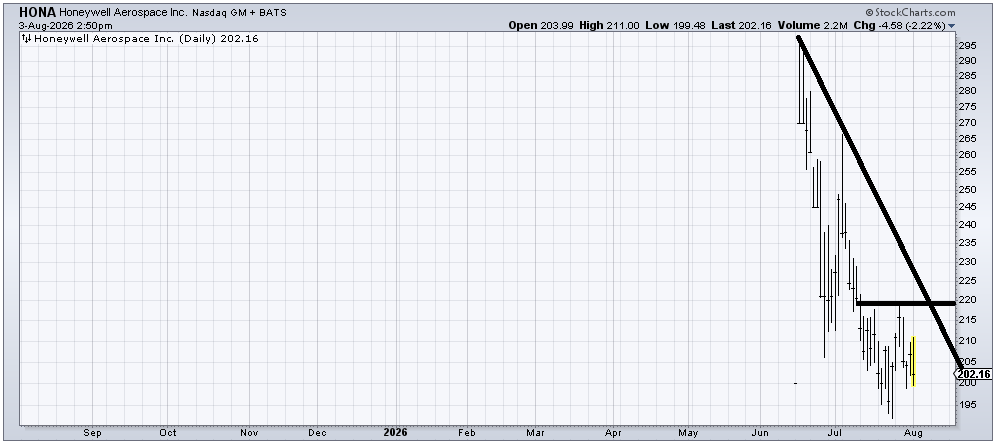The width and height of the screenshot is (993, 442).
Task: Click the Dec label on time axis
Action: pyautogui.click(x=317, y=433)
